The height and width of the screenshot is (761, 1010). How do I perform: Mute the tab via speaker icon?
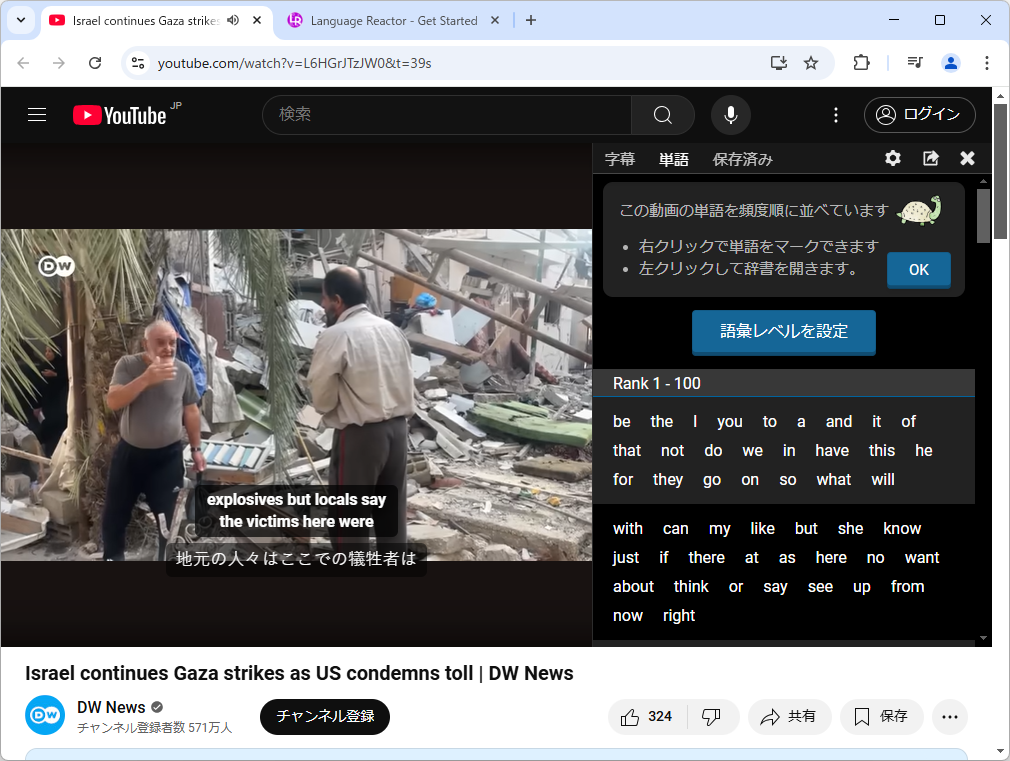[233, 20]
